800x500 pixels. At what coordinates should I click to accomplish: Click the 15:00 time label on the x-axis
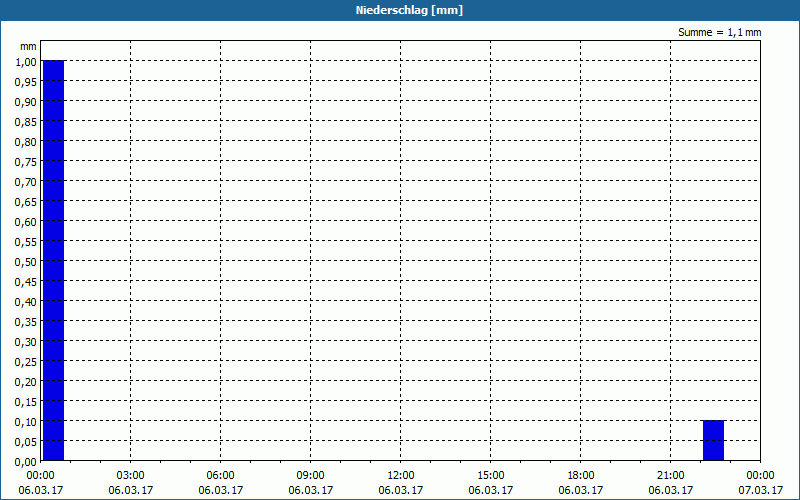[x=491, y=476]
